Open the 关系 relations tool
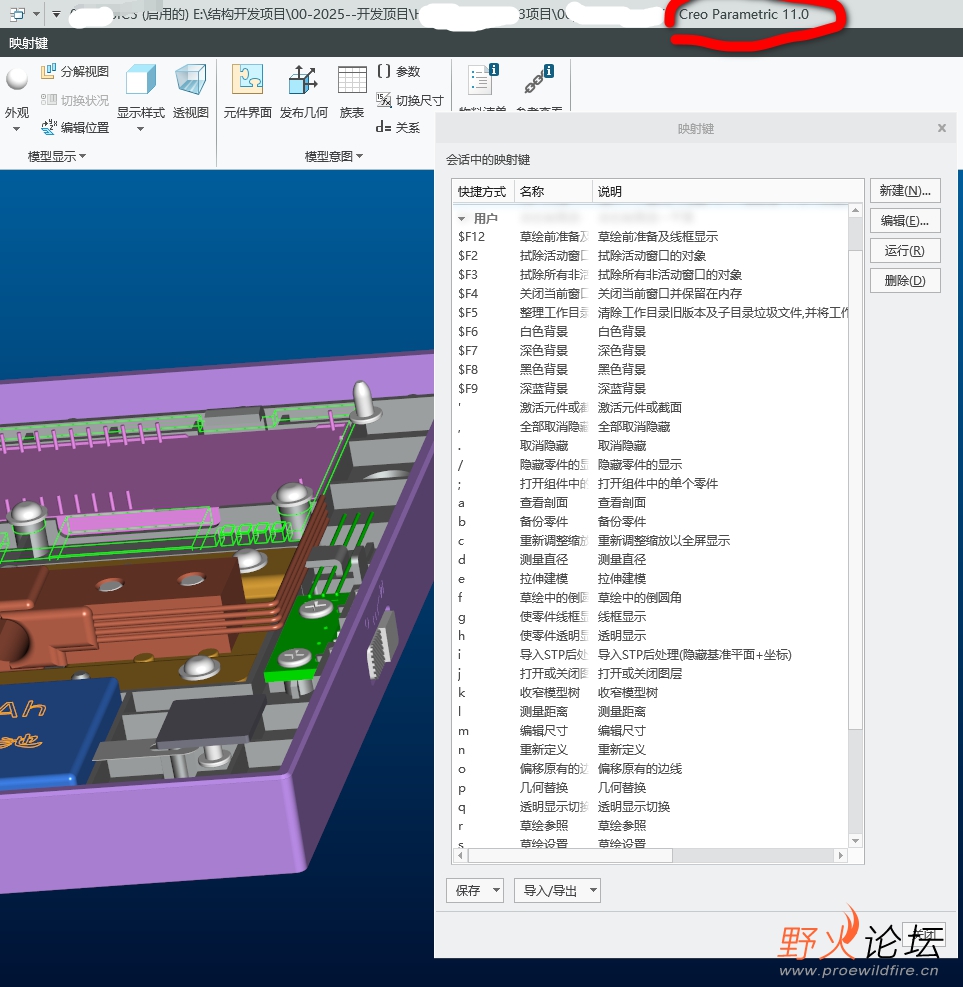Screen dimensions: 963x987 [x=398, y=128]
